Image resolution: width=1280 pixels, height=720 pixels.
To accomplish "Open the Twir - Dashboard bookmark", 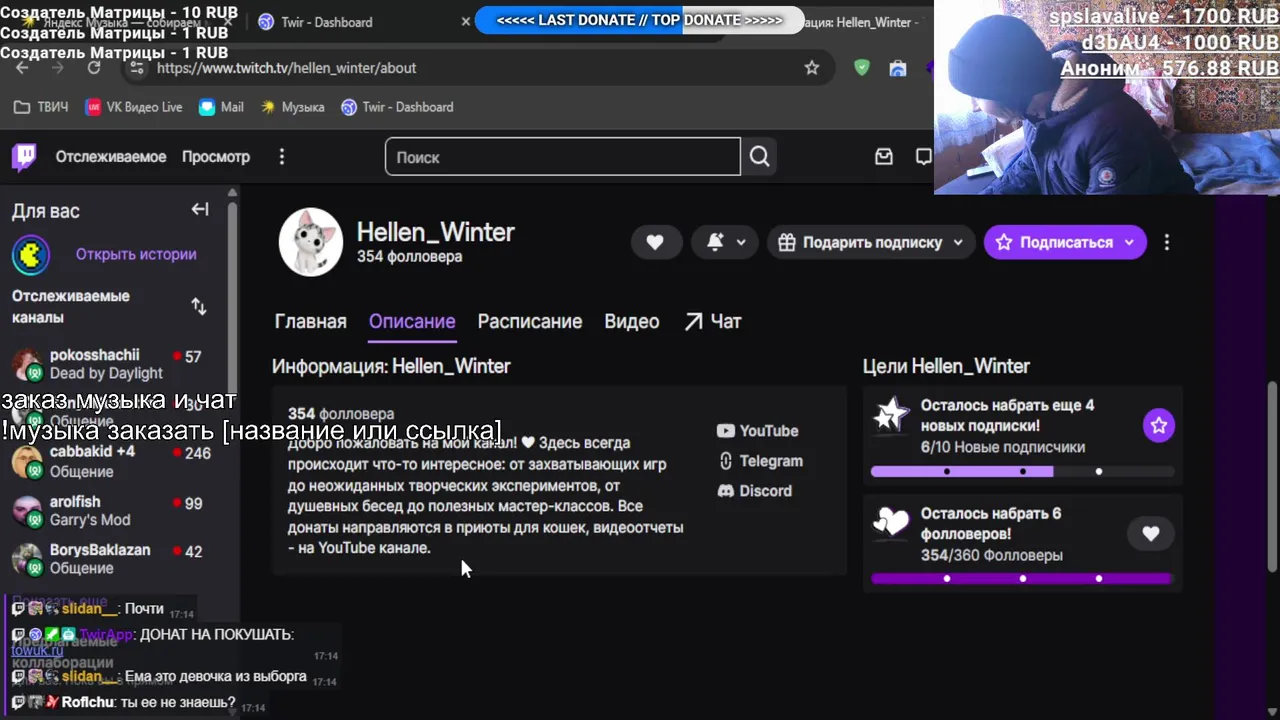I will [x=397, y=107].
